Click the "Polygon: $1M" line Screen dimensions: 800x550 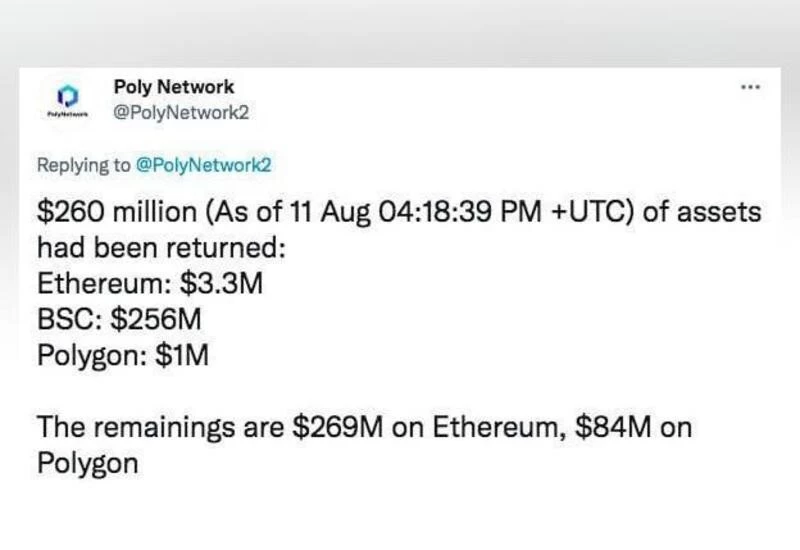(123, 355)
